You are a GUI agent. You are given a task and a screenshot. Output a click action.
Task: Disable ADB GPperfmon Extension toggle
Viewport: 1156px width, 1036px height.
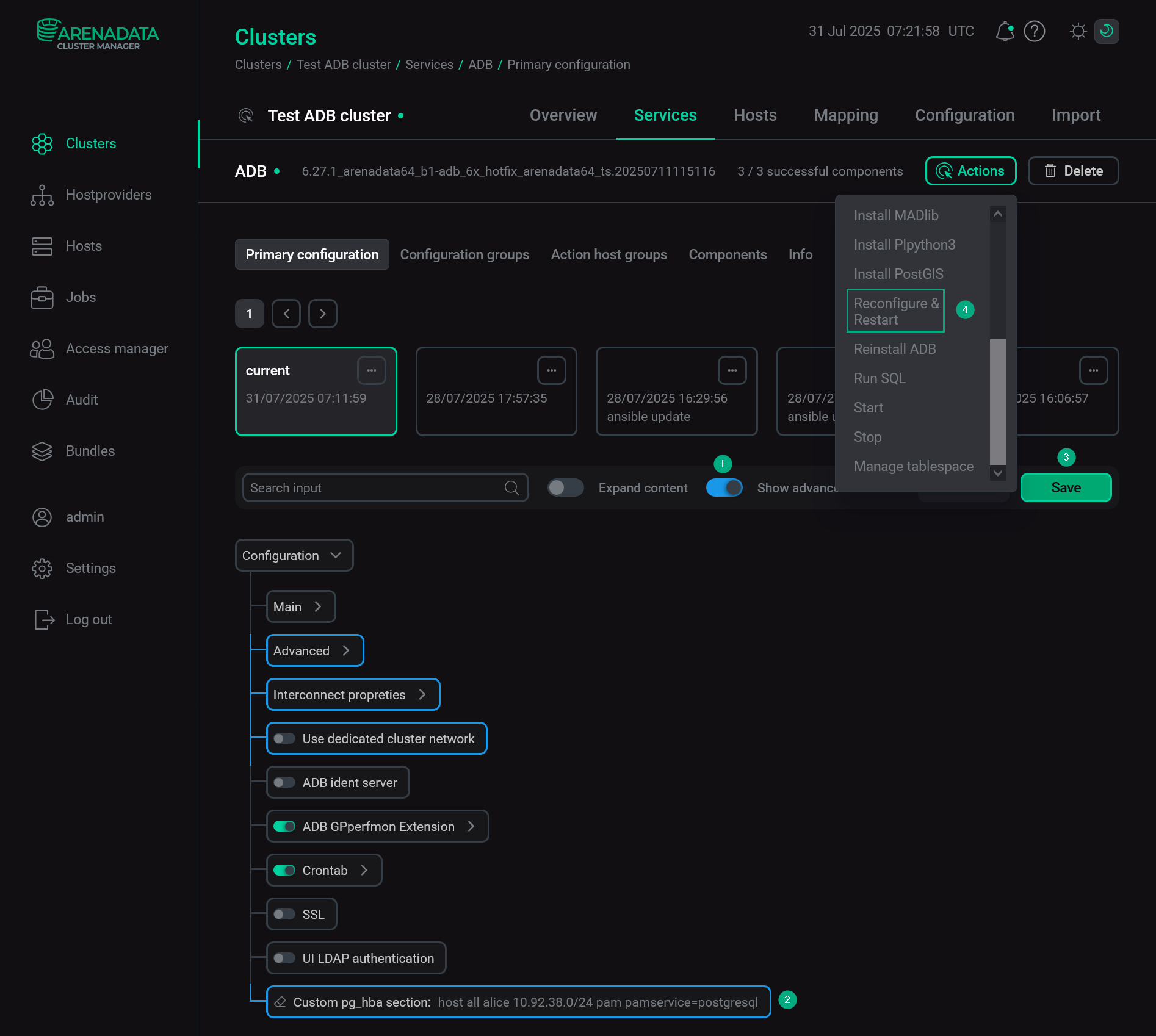coord(284,826)
